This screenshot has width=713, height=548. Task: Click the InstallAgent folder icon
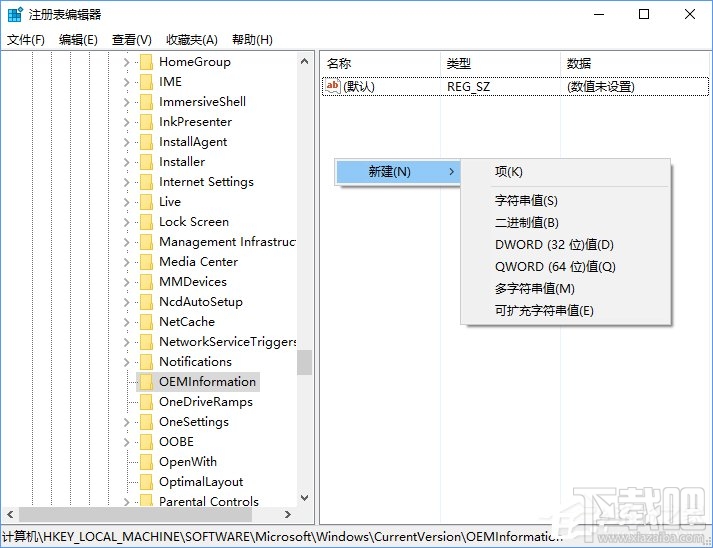coord(146,142)
